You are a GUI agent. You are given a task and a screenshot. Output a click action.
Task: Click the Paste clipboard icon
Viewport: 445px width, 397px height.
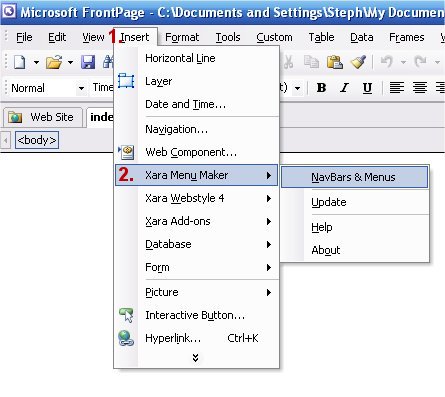pos(335,62)
